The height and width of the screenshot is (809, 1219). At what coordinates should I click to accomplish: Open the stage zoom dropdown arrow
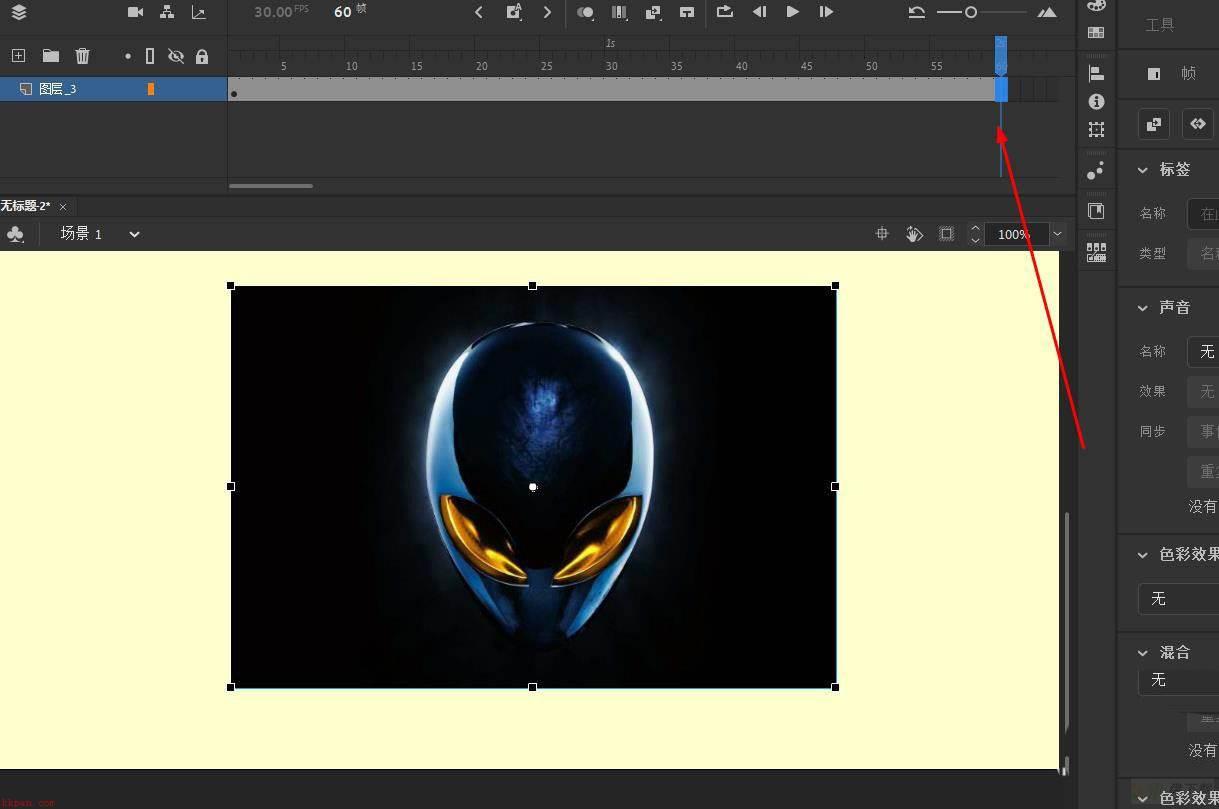[1057, 234]
